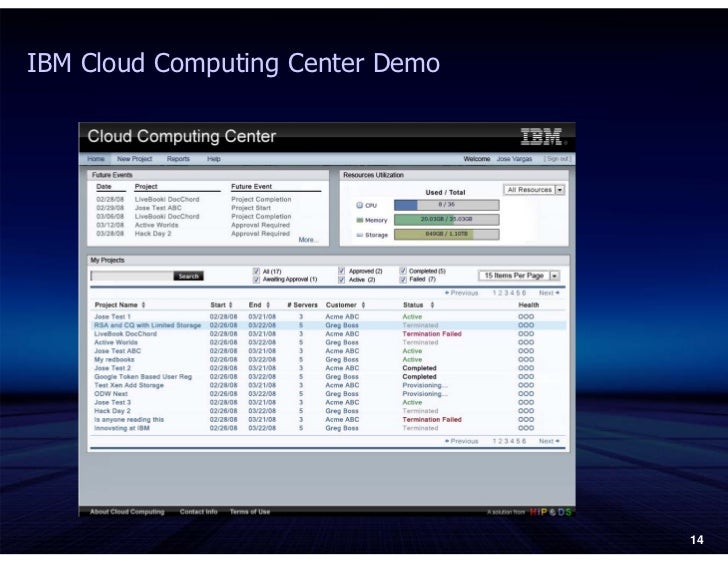Click Jose Test ABC in Future Events

coord(158,208)
